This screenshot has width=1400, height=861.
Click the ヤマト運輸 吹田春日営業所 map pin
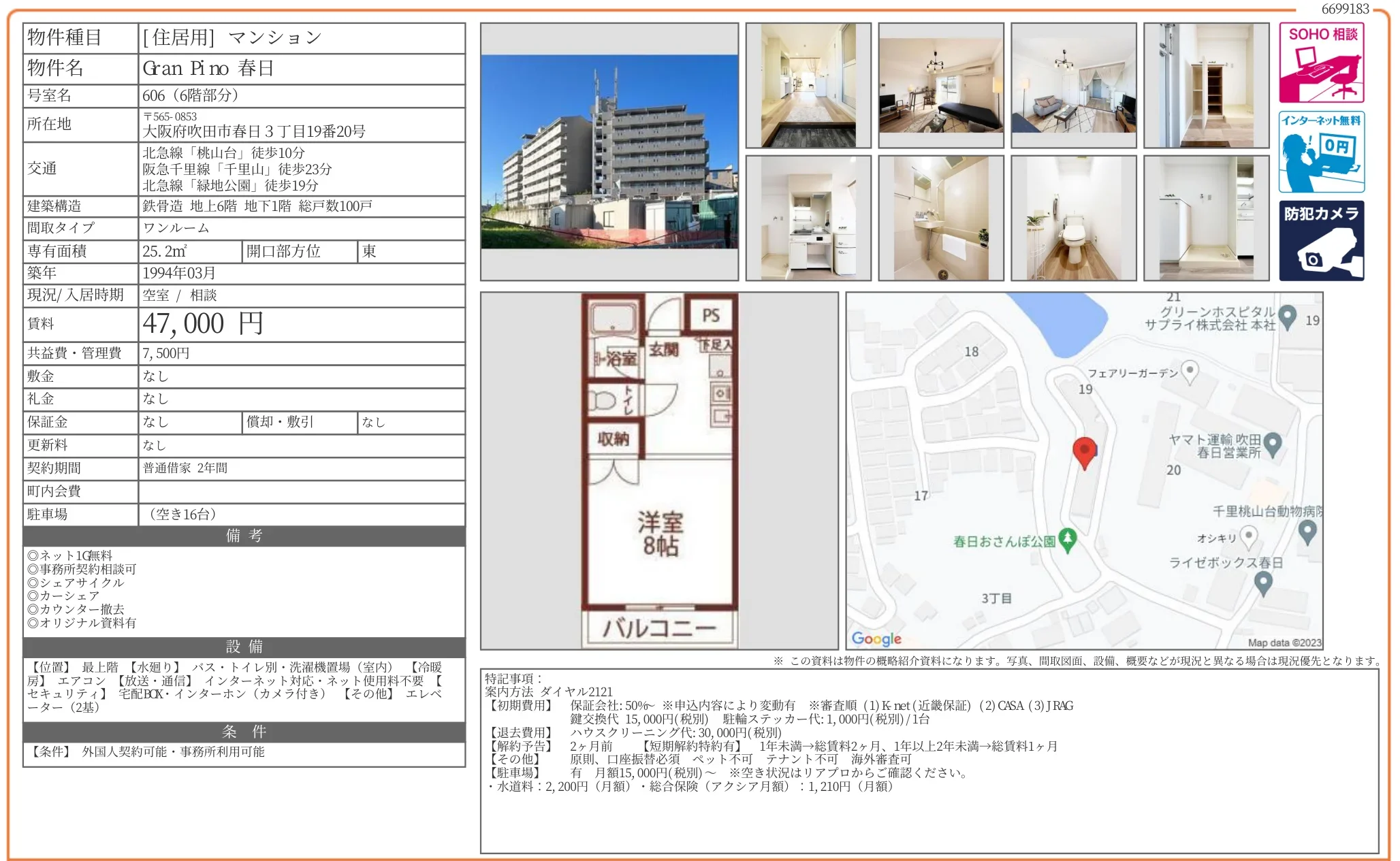1271,444
